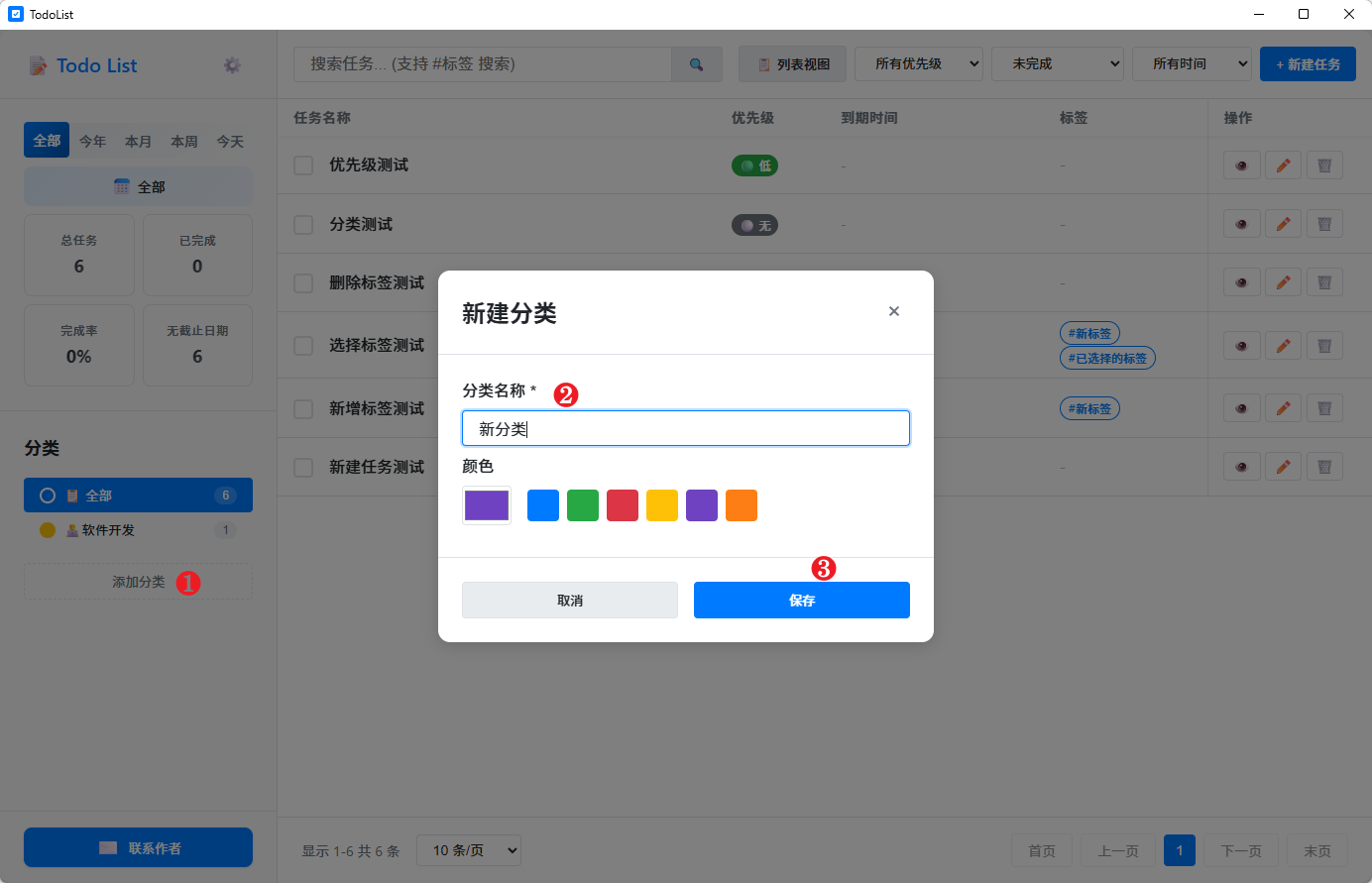Close the 新建分类 dialog with X

[x=894, y=311]
